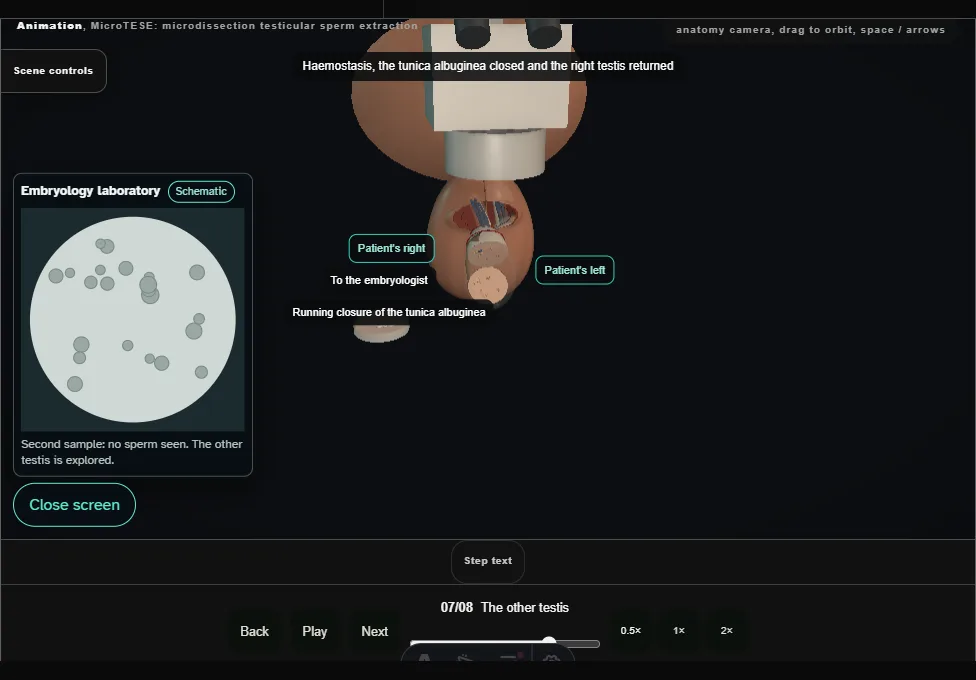Set playback speed to 2×

(726, 631)
